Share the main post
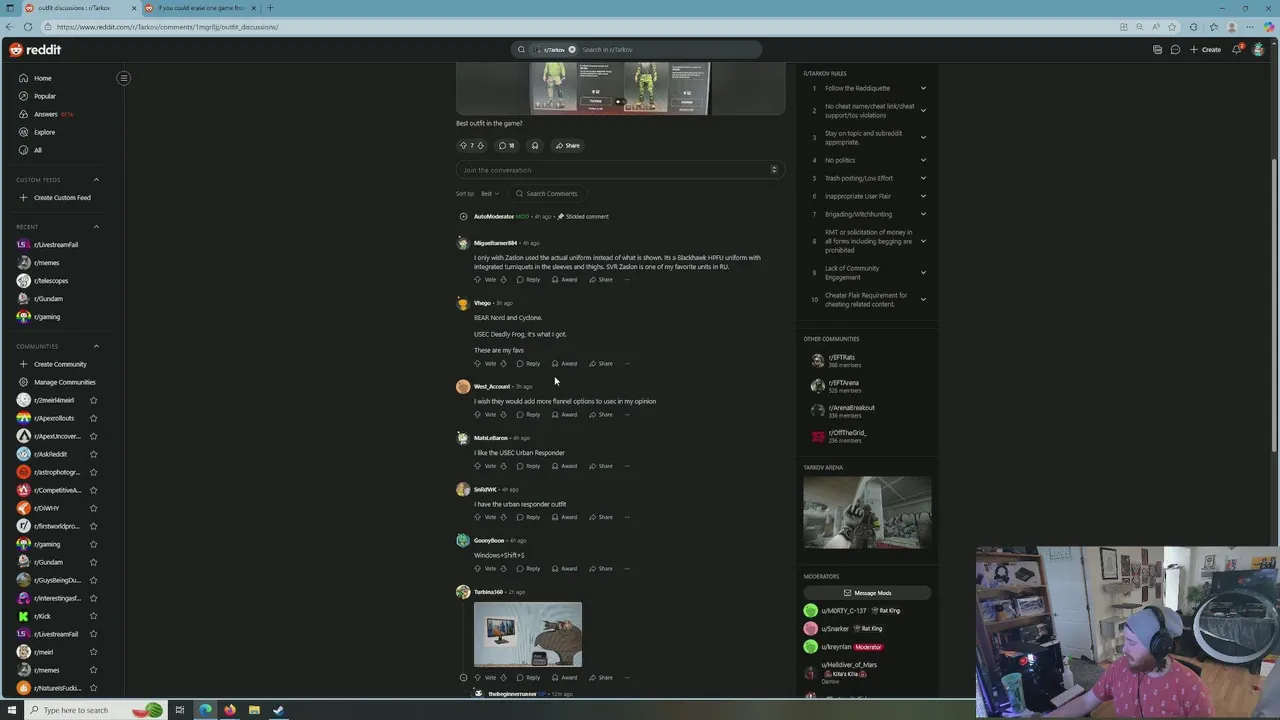1280x720 pixels. (x=567, y=145)
